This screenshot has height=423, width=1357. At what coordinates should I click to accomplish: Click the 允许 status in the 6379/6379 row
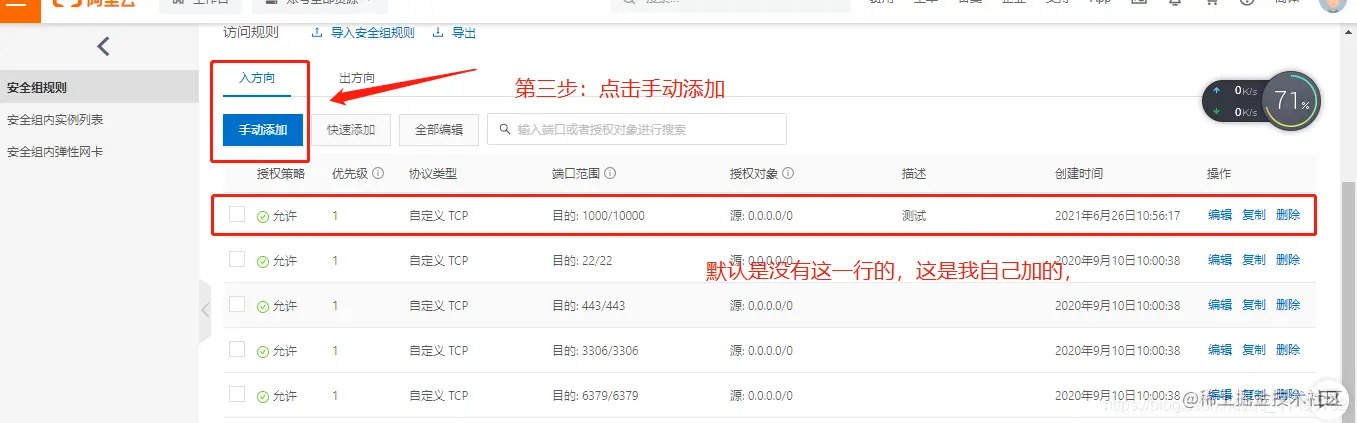coord(277,396)
